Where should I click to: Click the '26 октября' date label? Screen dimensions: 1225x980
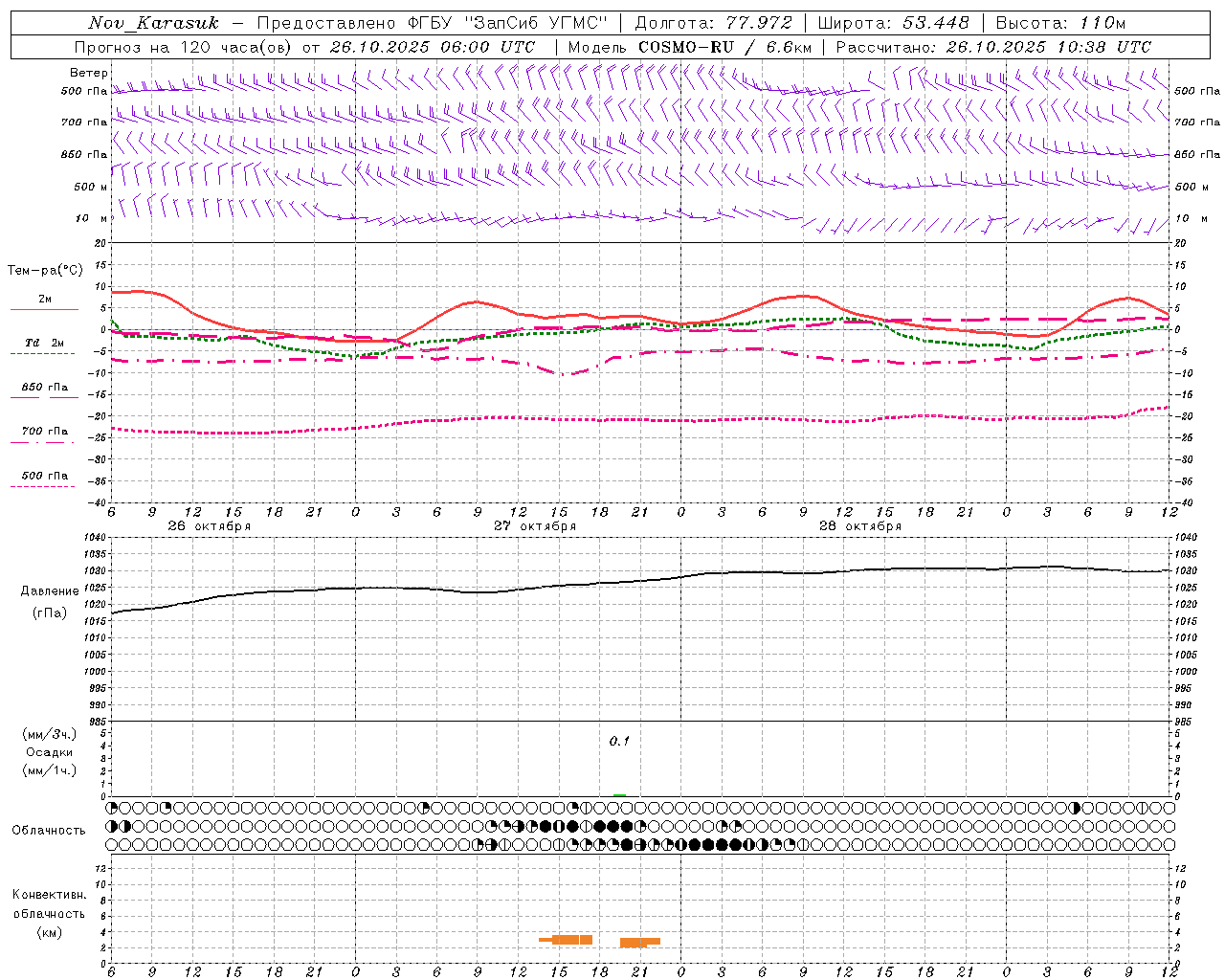(209, 526)
